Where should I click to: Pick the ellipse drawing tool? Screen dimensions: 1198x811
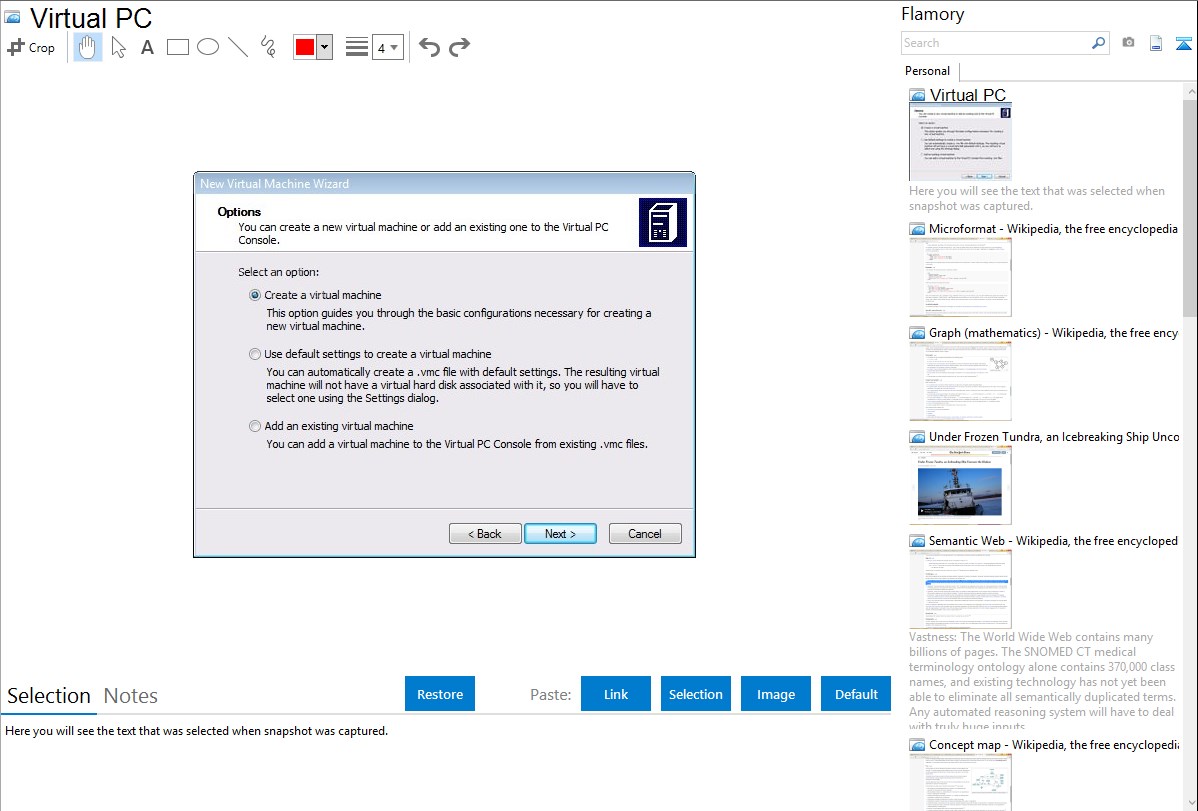[x=208, y=47]
